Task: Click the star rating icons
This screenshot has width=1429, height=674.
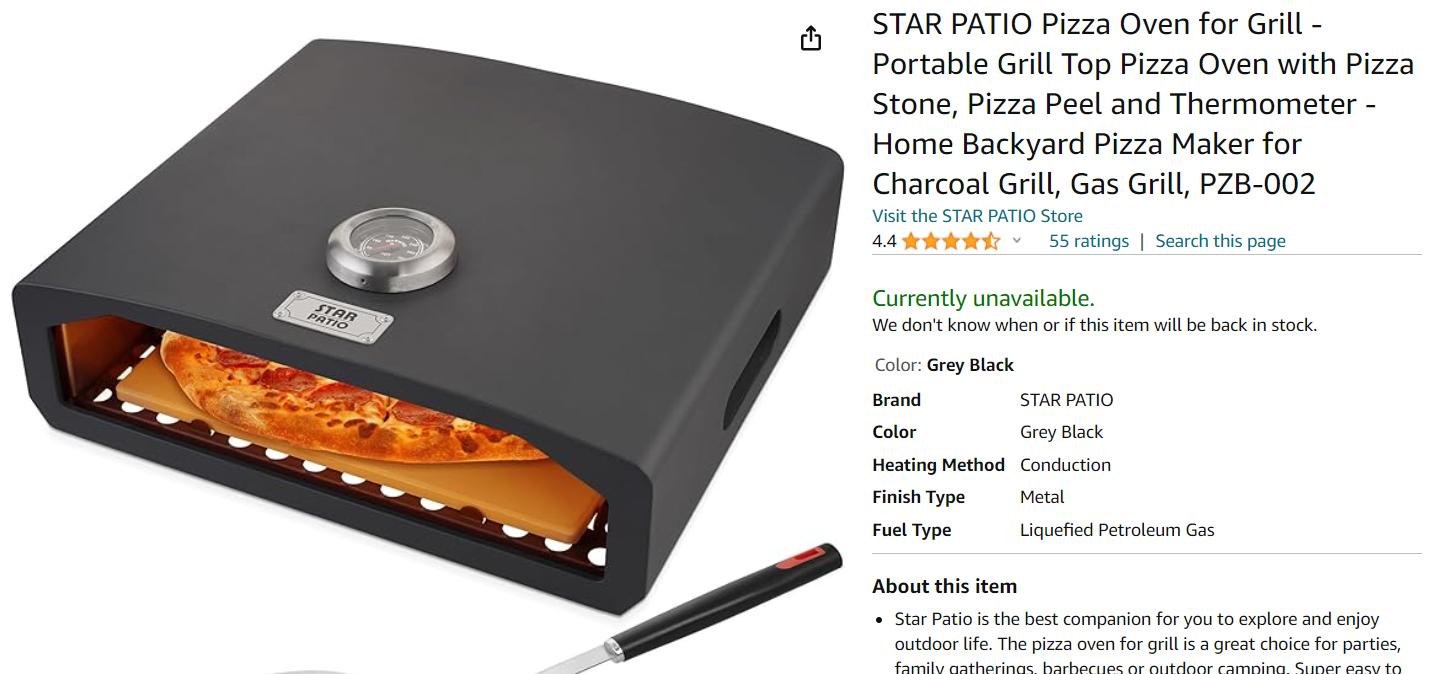Action: 950,241
